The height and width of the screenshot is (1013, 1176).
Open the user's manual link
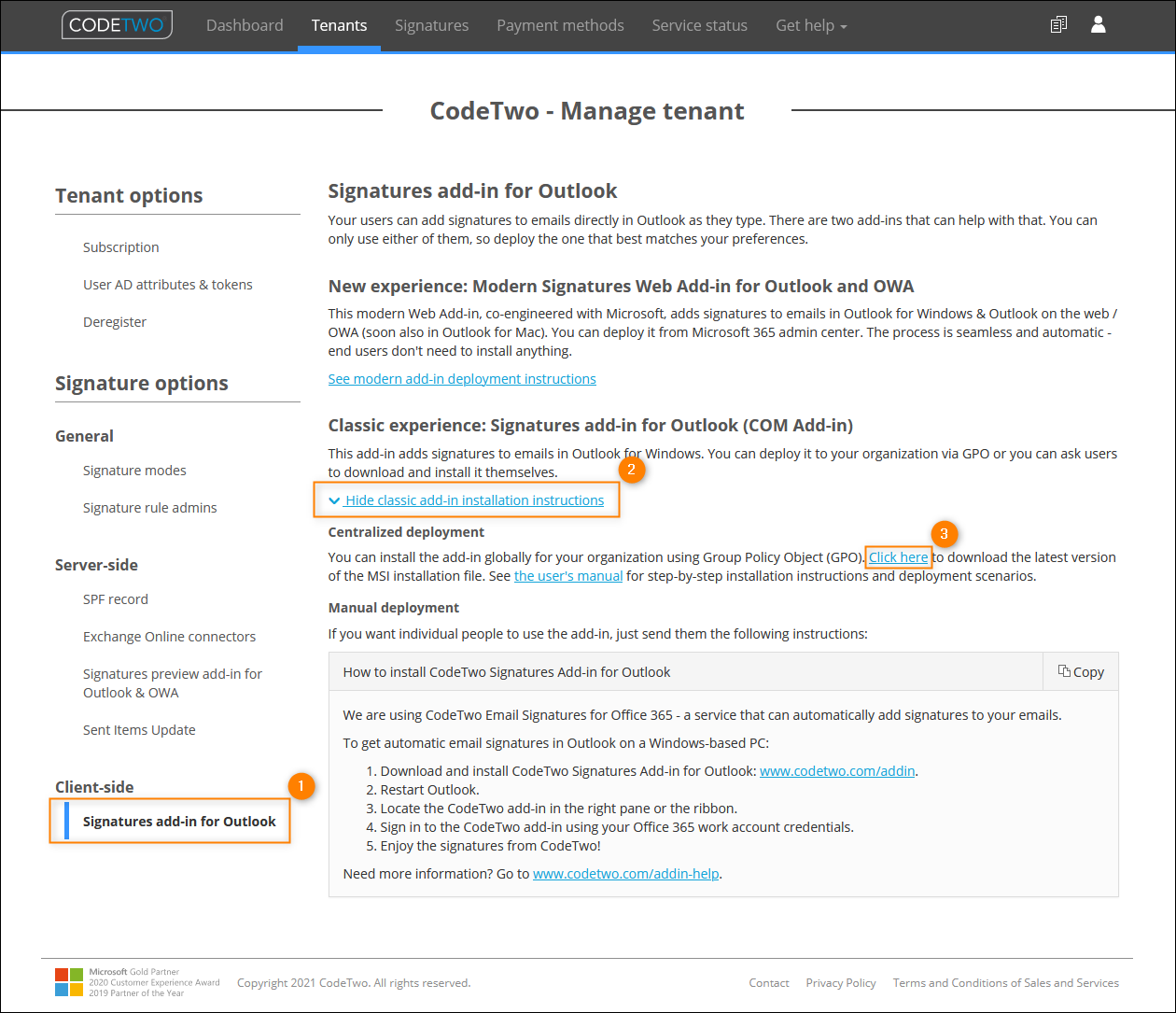[x=568, y=576]
